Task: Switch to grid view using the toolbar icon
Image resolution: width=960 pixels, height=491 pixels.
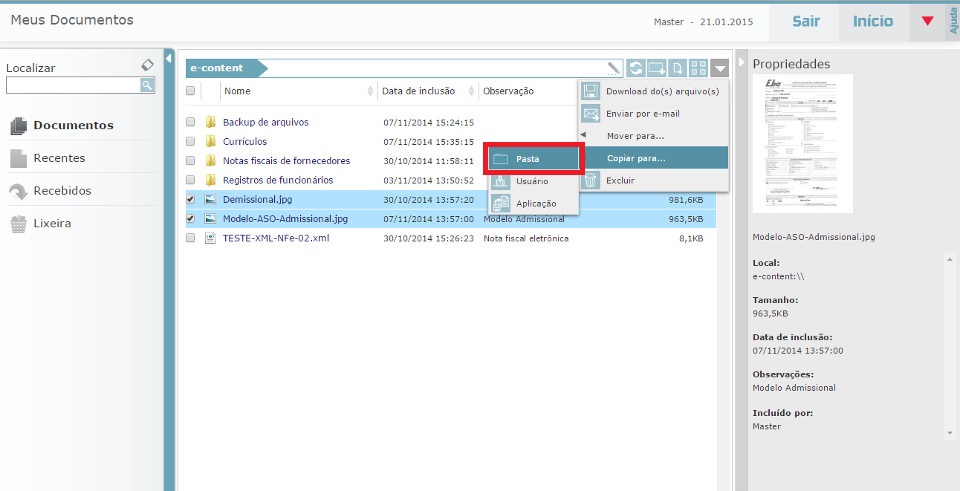Action: 698,68
